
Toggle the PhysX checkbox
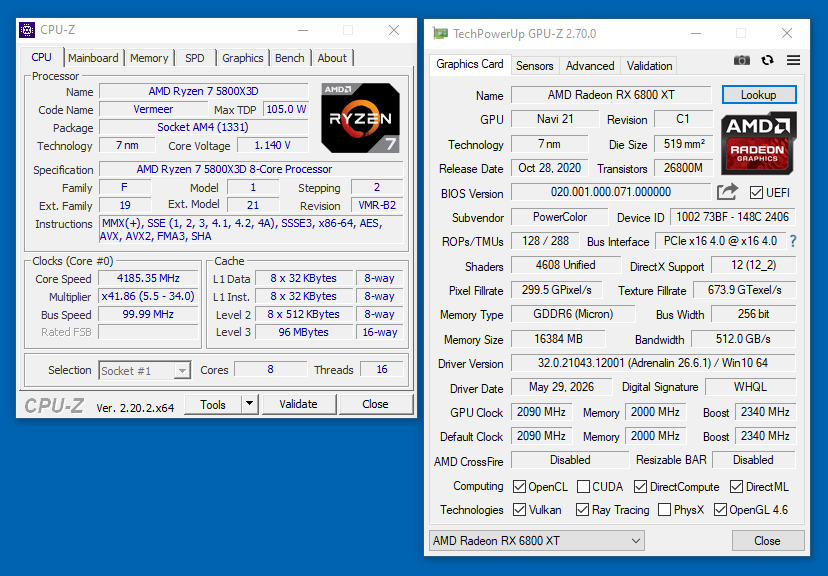[665, 510]
